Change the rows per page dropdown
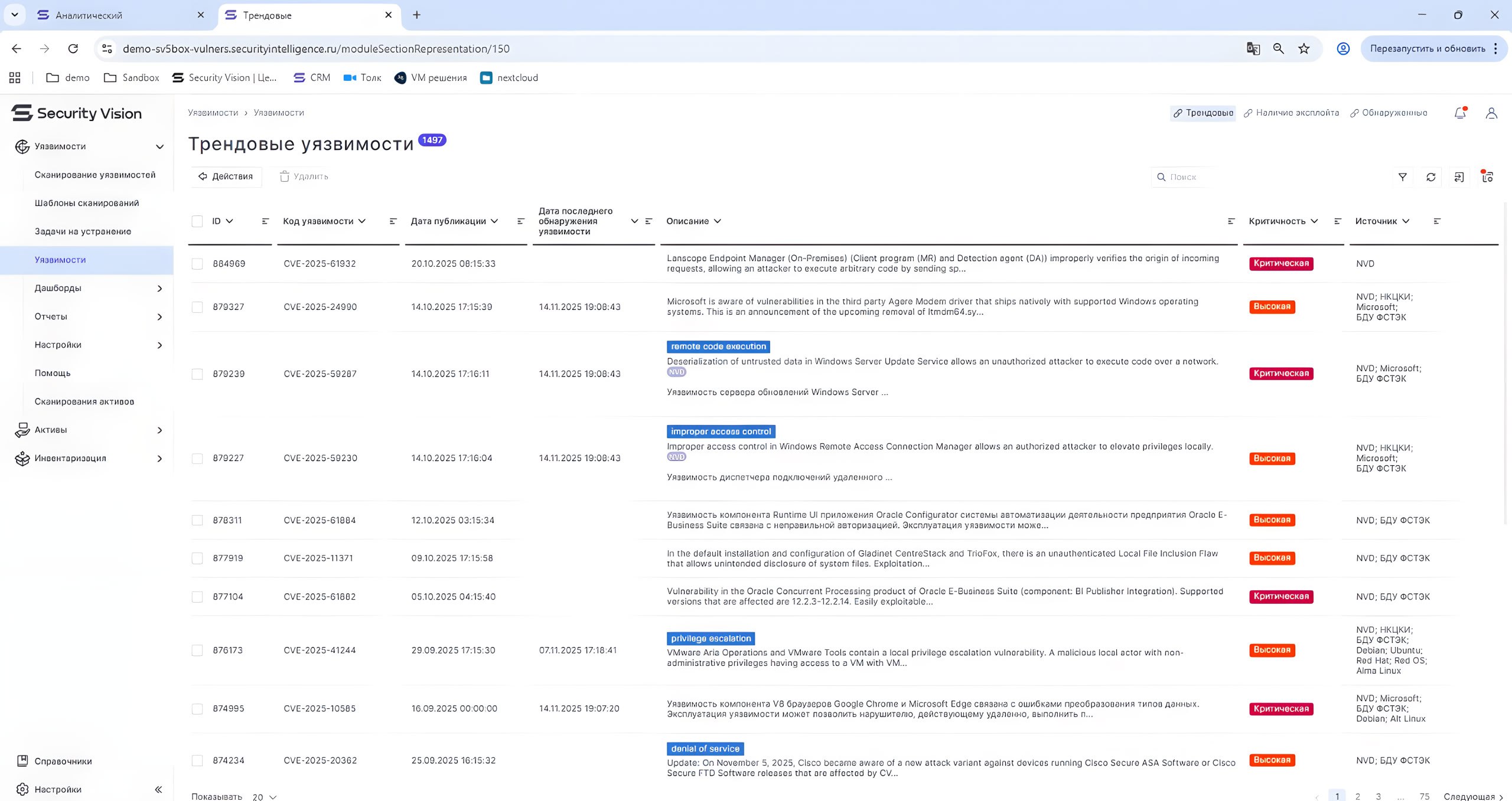The height and width of the screenshot is (801, 1512). point(264,796)
